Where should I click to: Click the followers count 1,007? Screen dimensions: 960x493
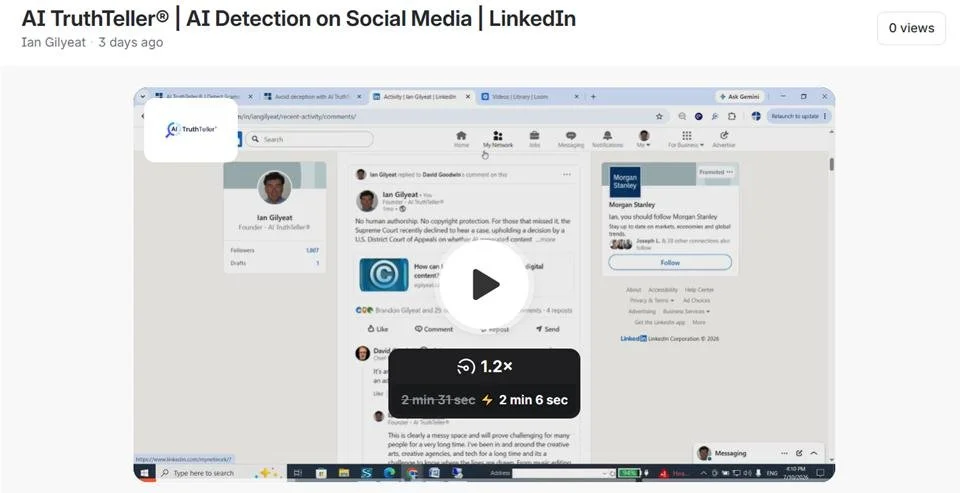point(312,250)
